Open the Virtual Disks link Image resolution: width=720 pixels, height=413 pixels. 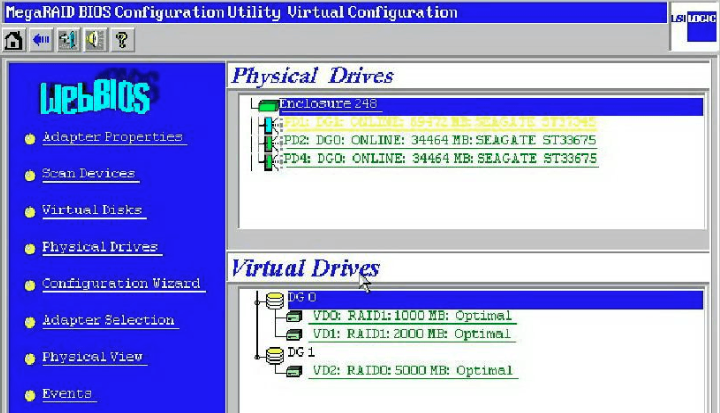tap(92, 210)
